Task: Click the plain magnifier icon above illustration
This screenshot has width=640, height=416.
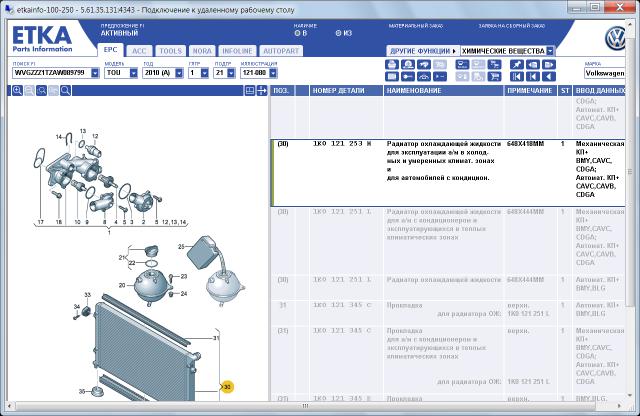Action: (x=65, y=91)
